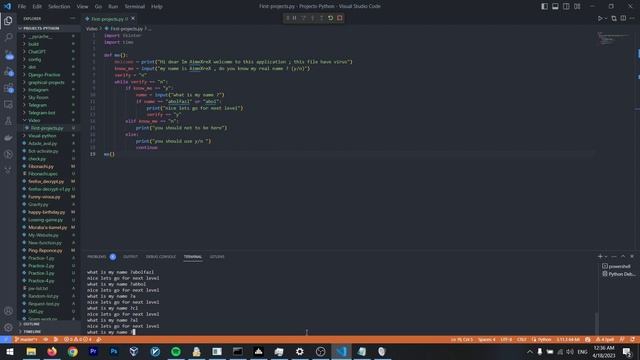Click the Split Editor icon
640x360 pixels.
pyautogui.click(x=623, y=18)
